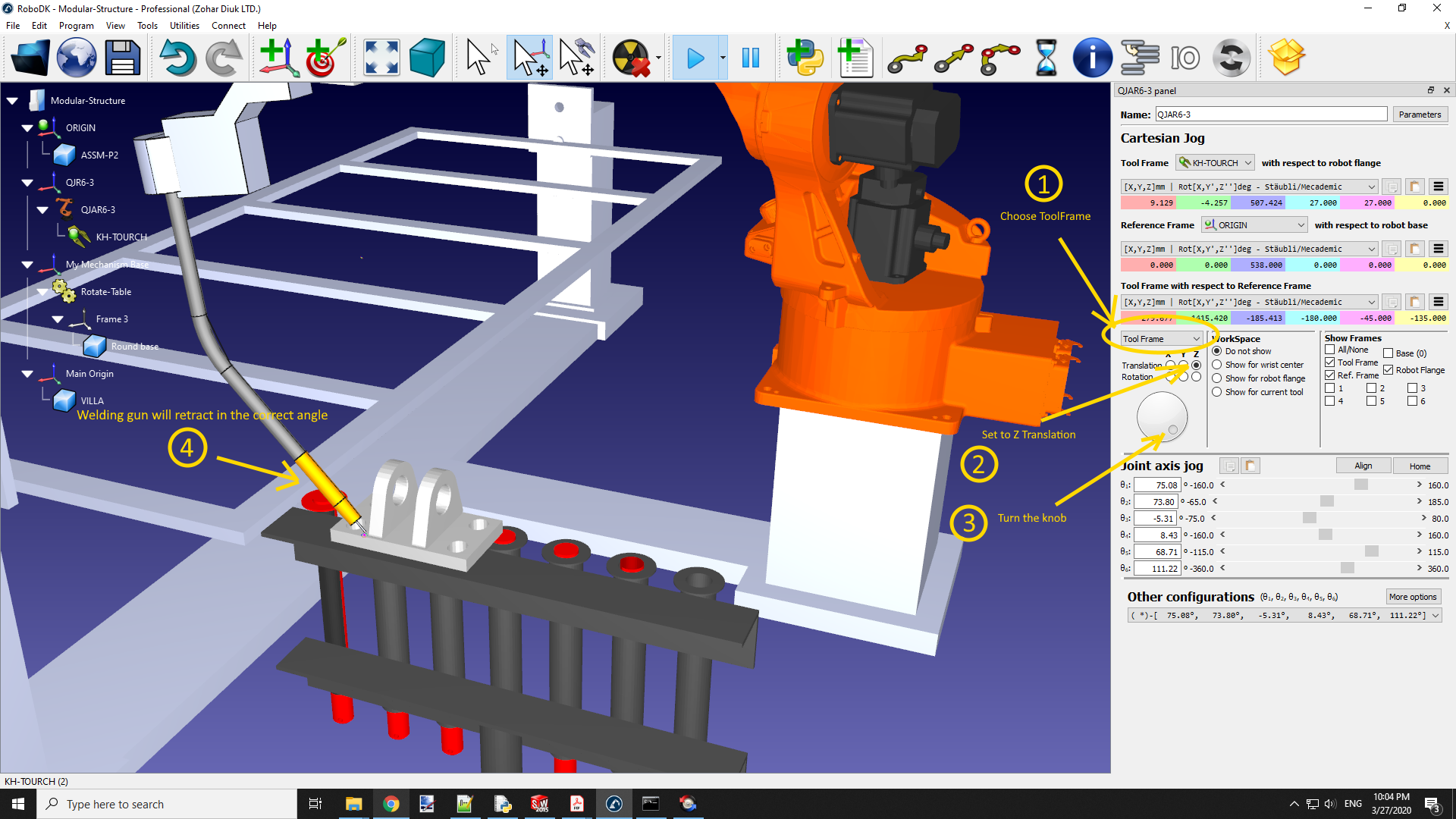Click the Python script icon

(x=805, y=58)
